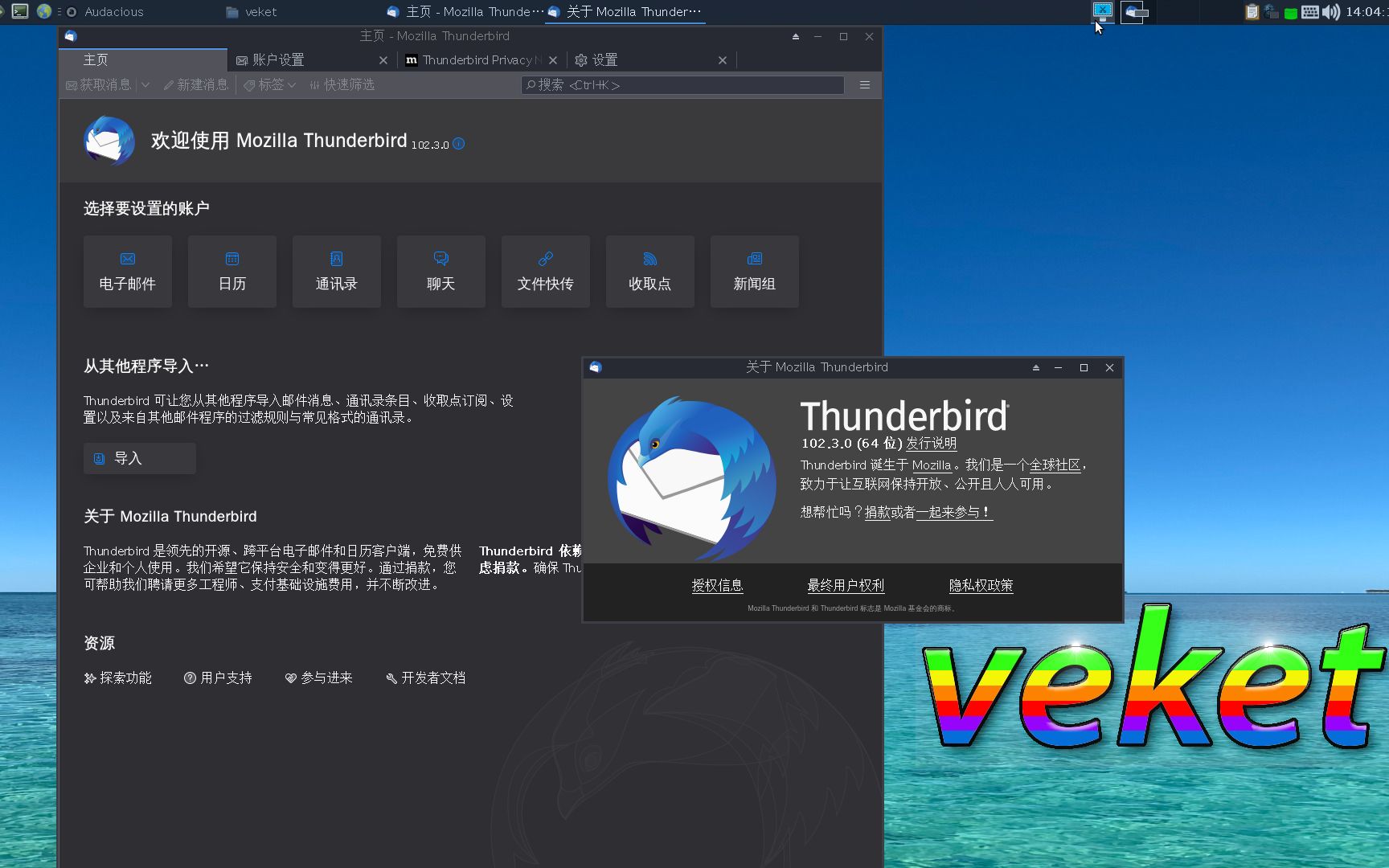Viewport: 1389px width, 868px height.
Task: Click the Write new message button
Action: tap(196, 85)
